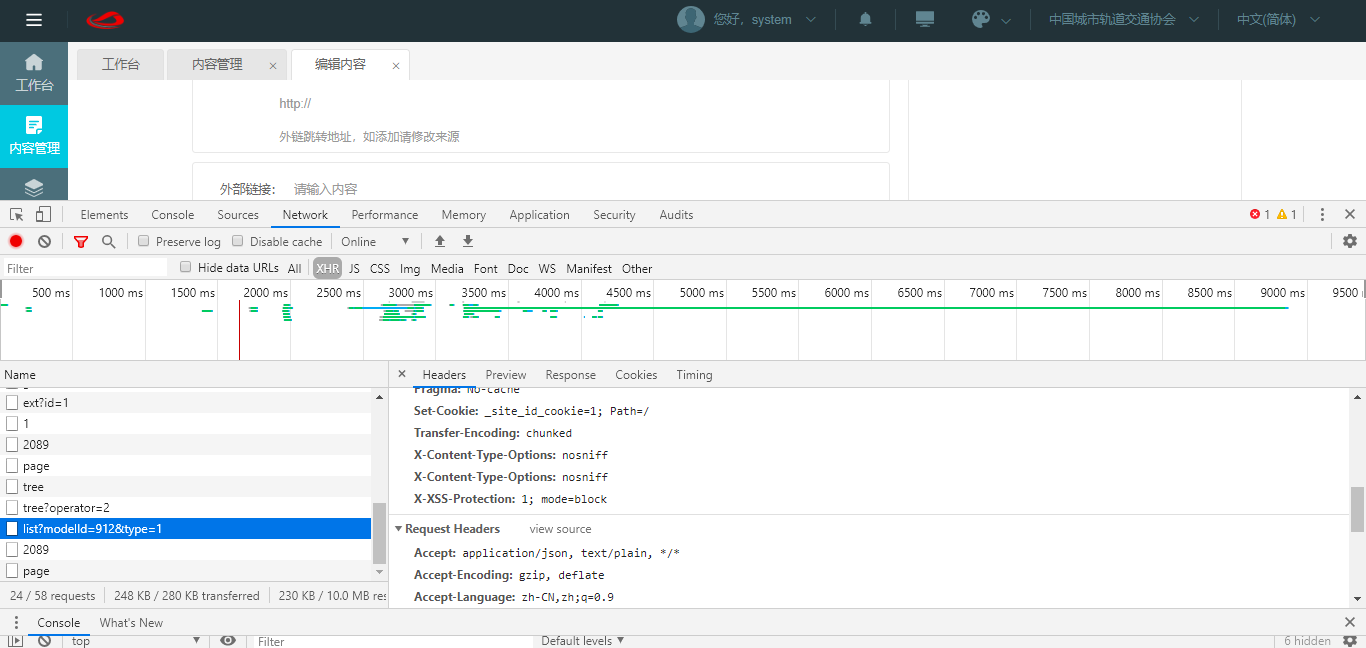Enable Disable cache checkbox
1366x648 pixels.
pos(238,241)
